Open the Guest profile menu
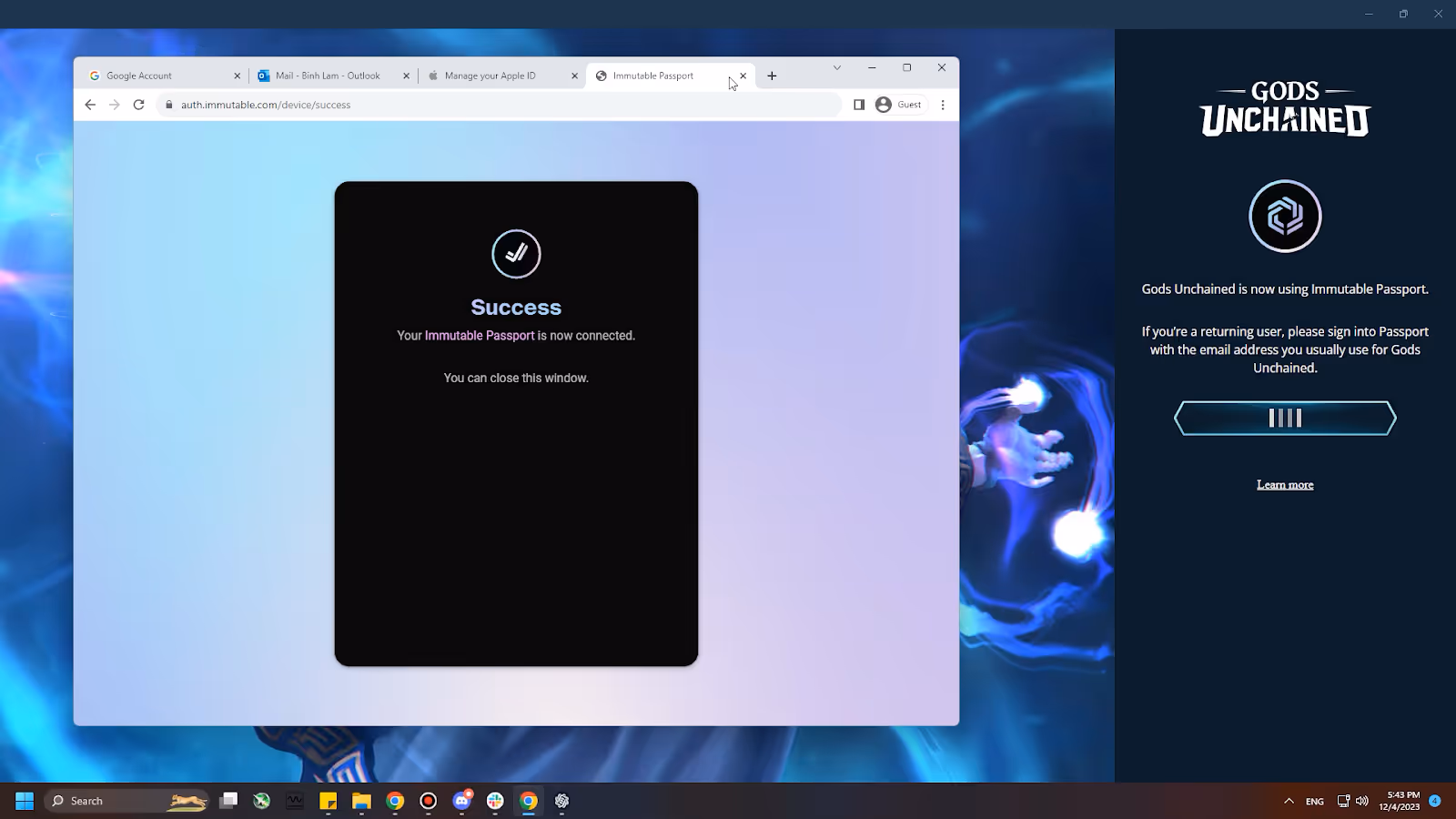 pos(899,105)
